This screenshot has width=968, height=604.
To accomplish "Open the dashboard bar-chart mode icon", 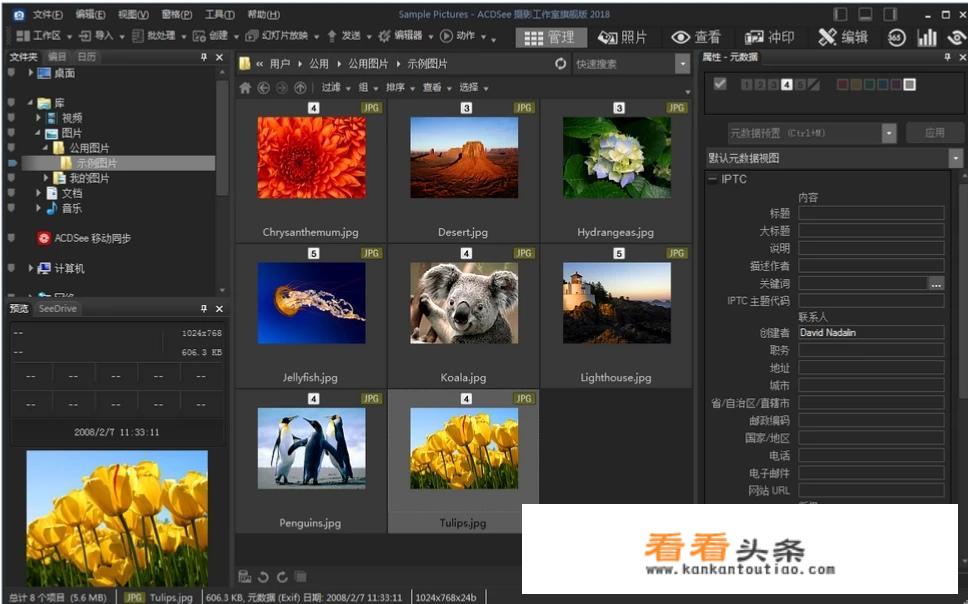I will click(927, 38).
